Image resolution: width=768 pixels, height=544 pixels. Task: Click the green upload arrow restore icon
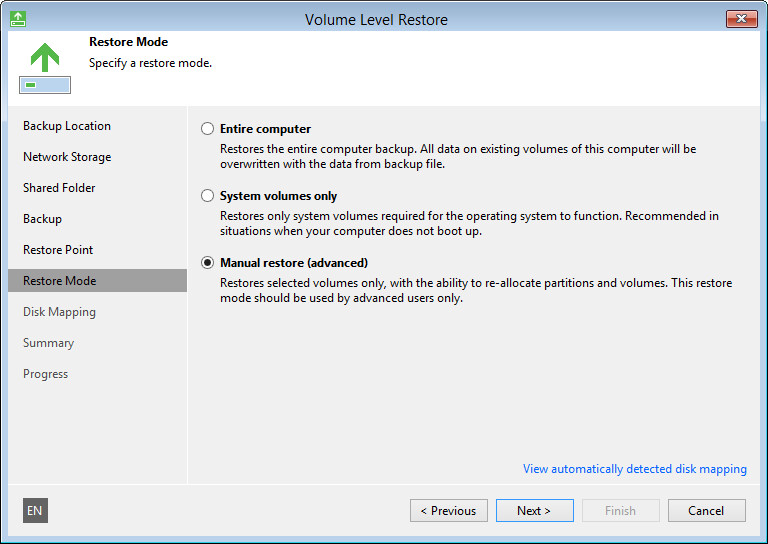(x=45, y=68)
